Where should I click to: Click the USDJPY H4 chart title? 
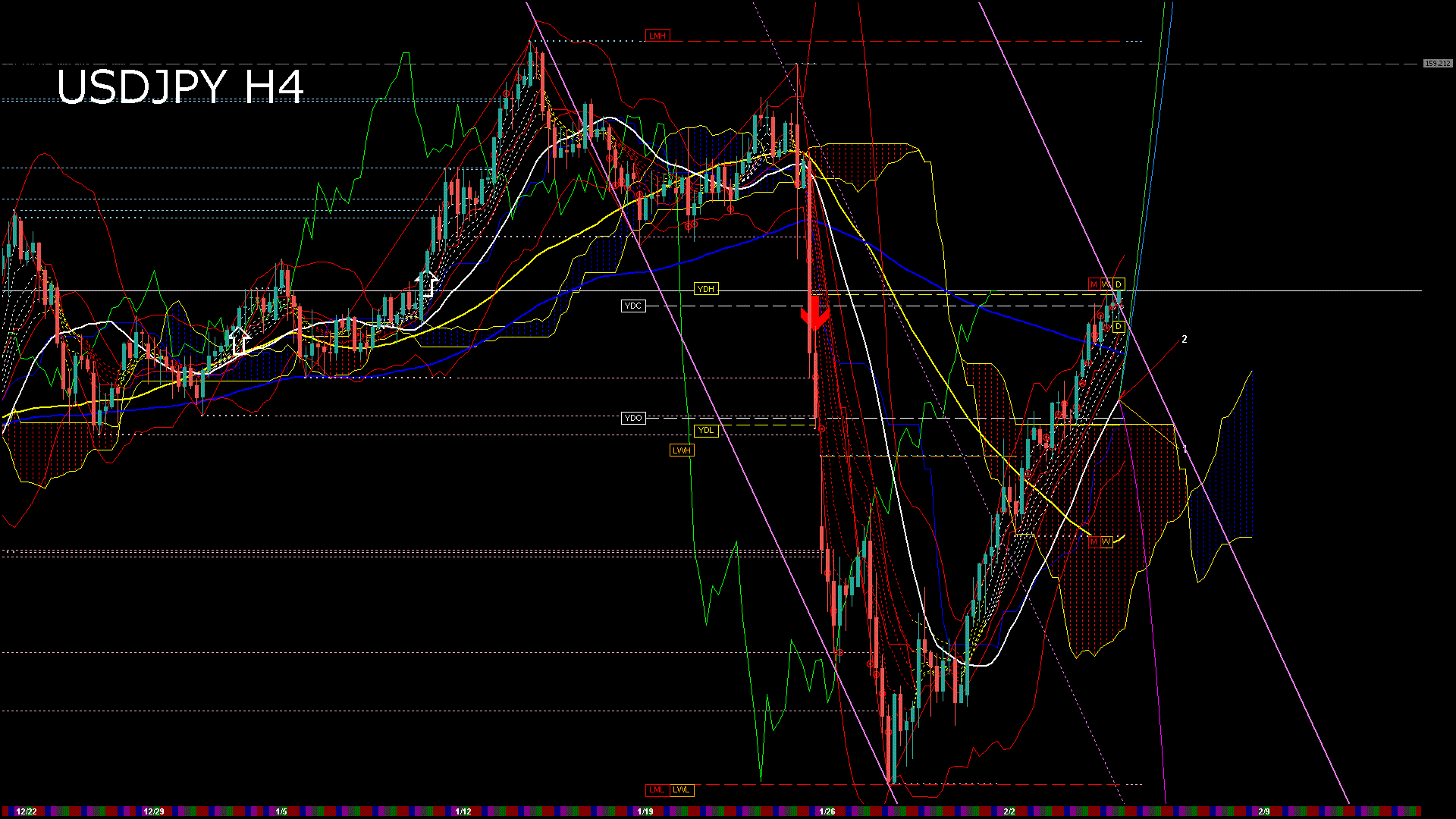[x=180, y=86]
